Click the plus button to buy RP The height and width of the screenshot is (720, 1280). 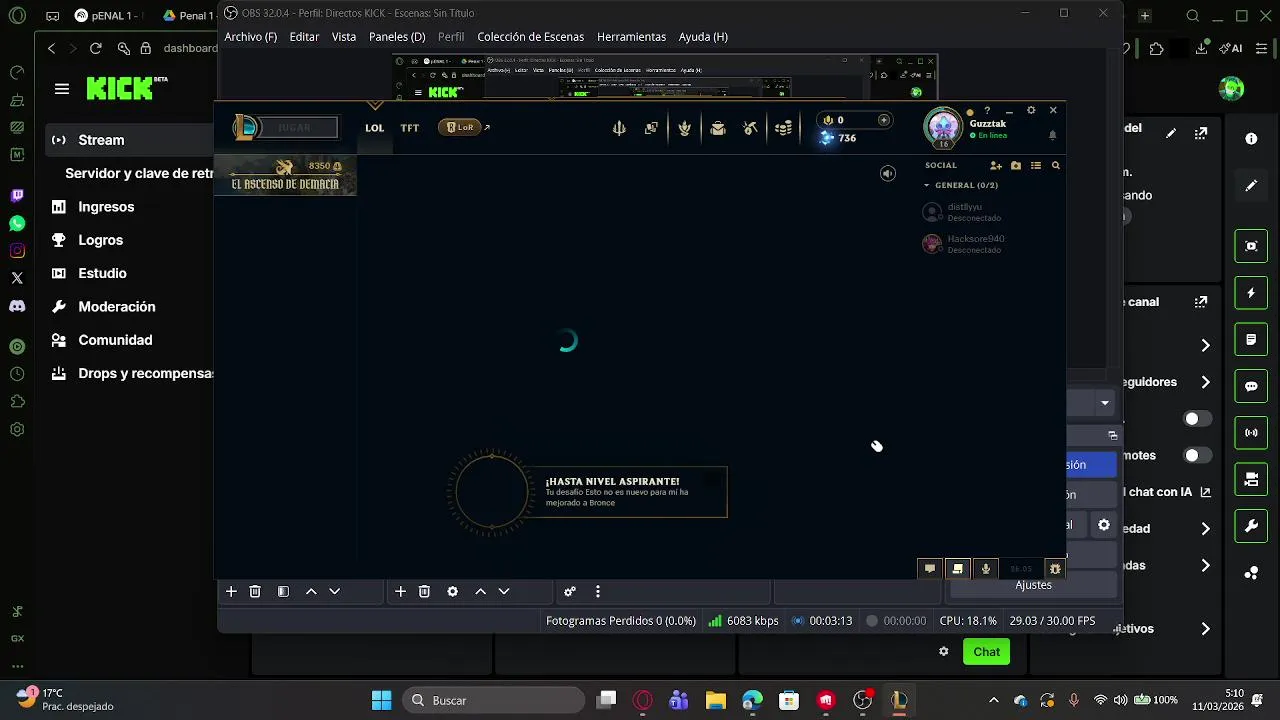click(883, 120)
